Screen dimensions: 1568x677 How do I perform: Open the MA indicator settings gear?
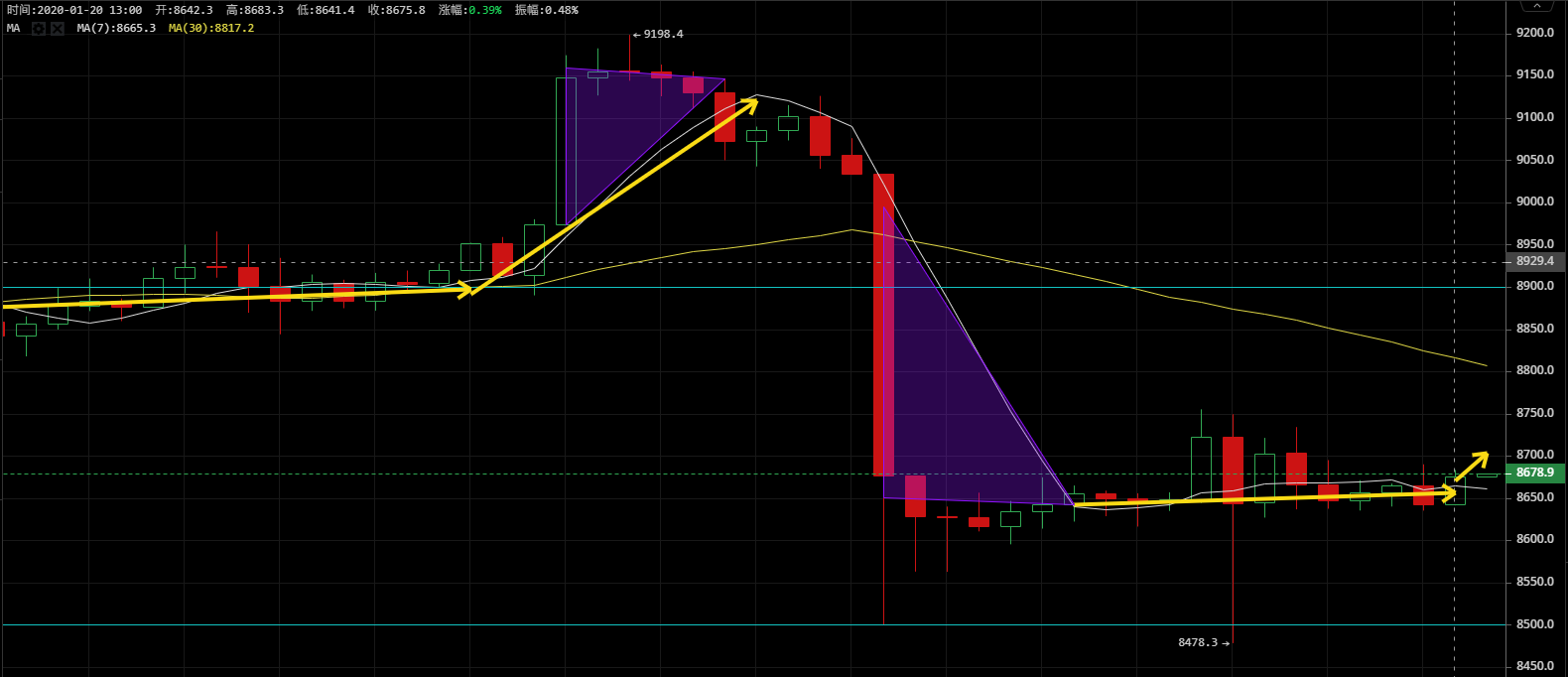pyautogui.click(x=39, y=29)
